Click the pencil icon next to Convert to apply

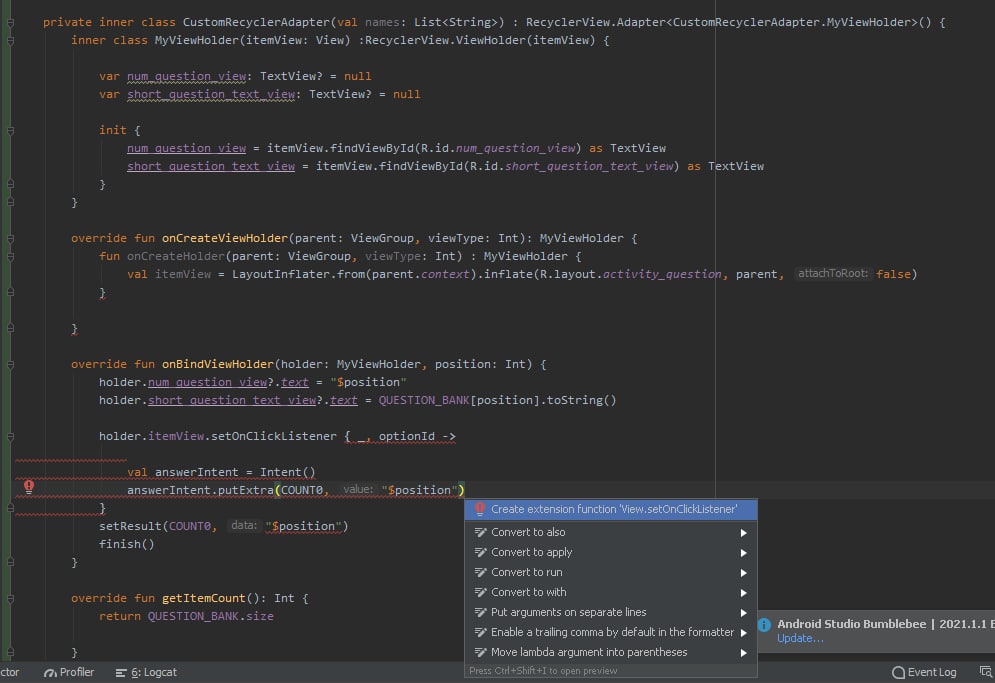click(x=480, y=552)
